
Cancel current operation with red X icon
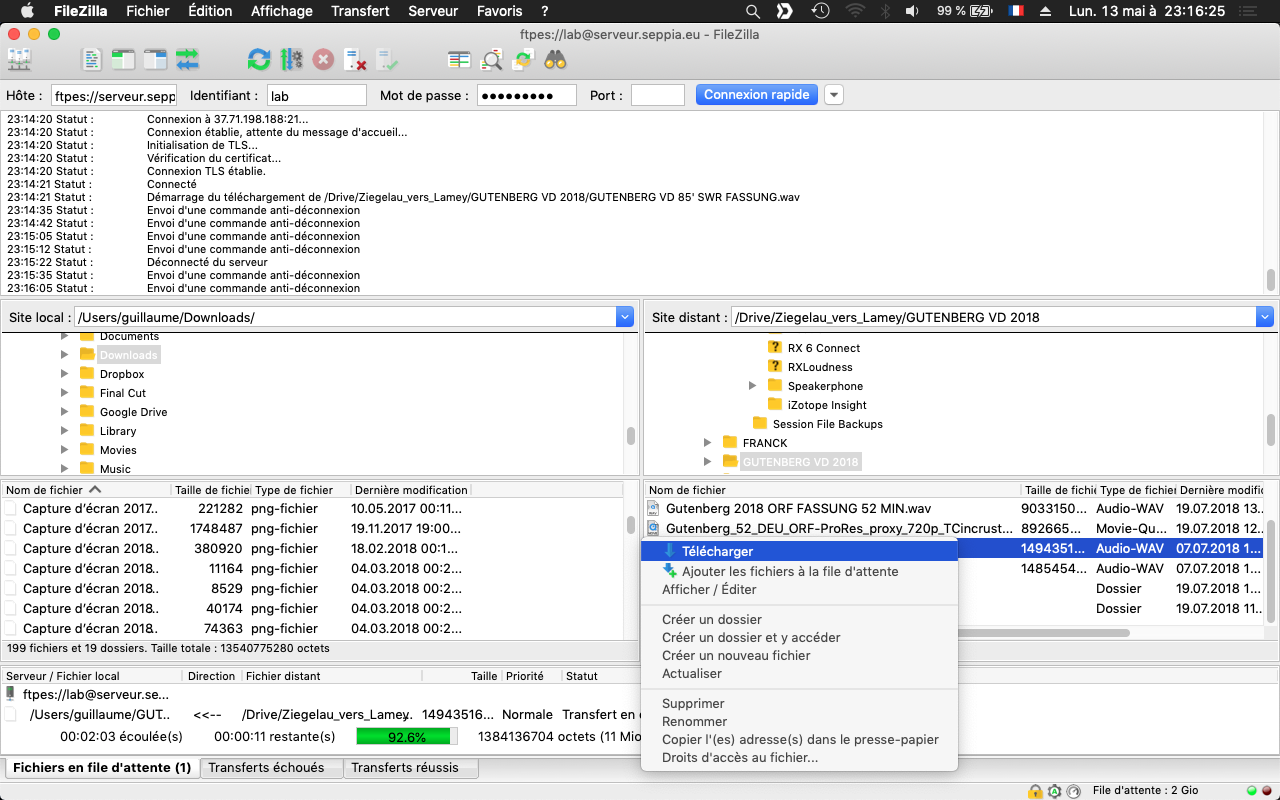(x=323, y=60)
